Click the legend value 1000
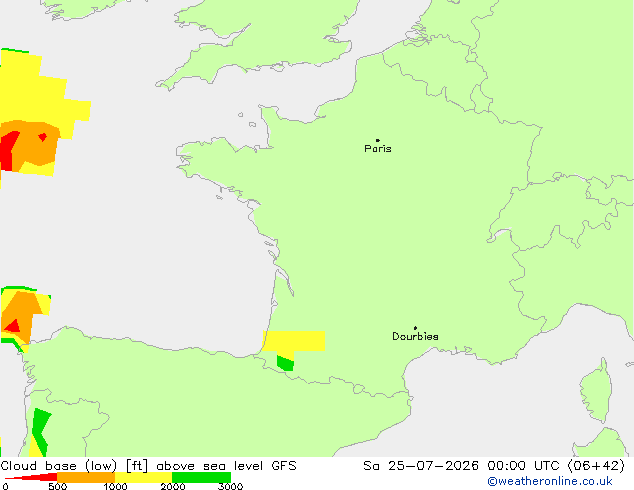This screenshot has height=490, width=634. pos(115,486)
